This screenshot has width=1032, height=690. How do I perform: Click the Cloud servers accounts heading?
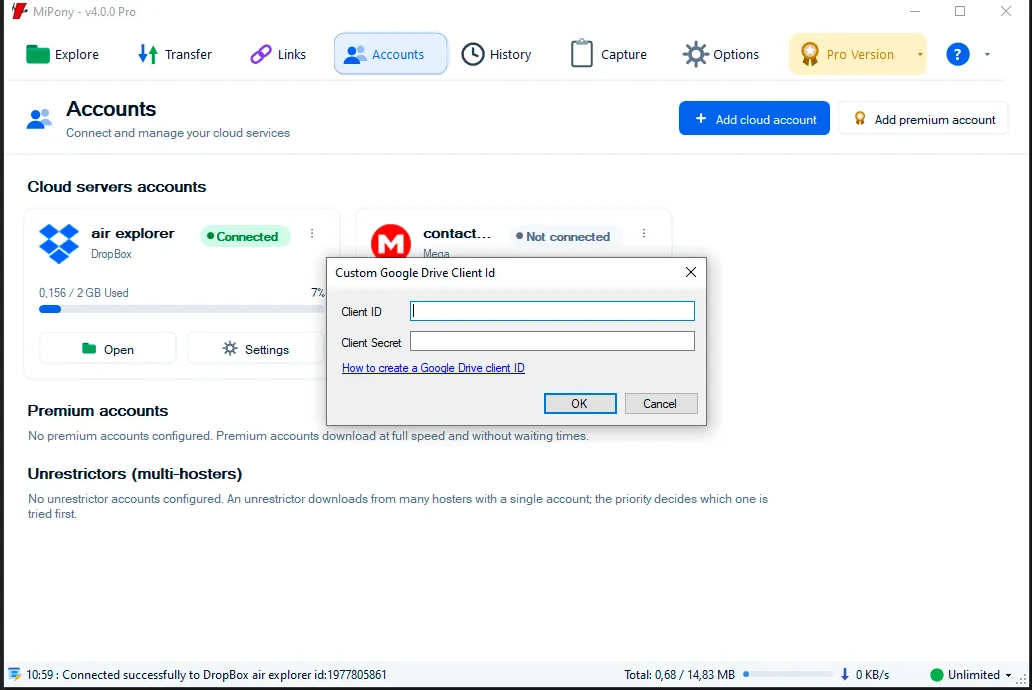click(x=116, y=187)
